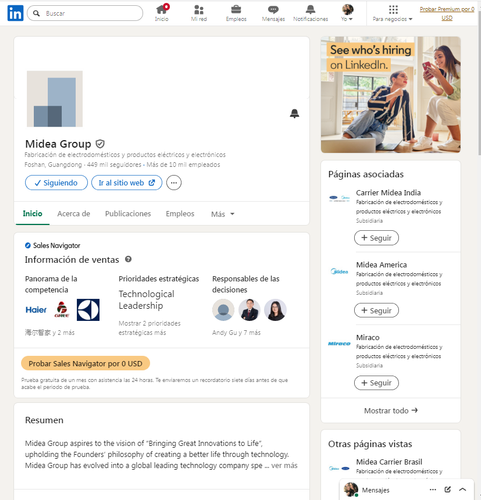Click Mostrar 2 prioridades estratégicas más
Viewport: 481px width, 500px height.
click(x=150, y=328)
